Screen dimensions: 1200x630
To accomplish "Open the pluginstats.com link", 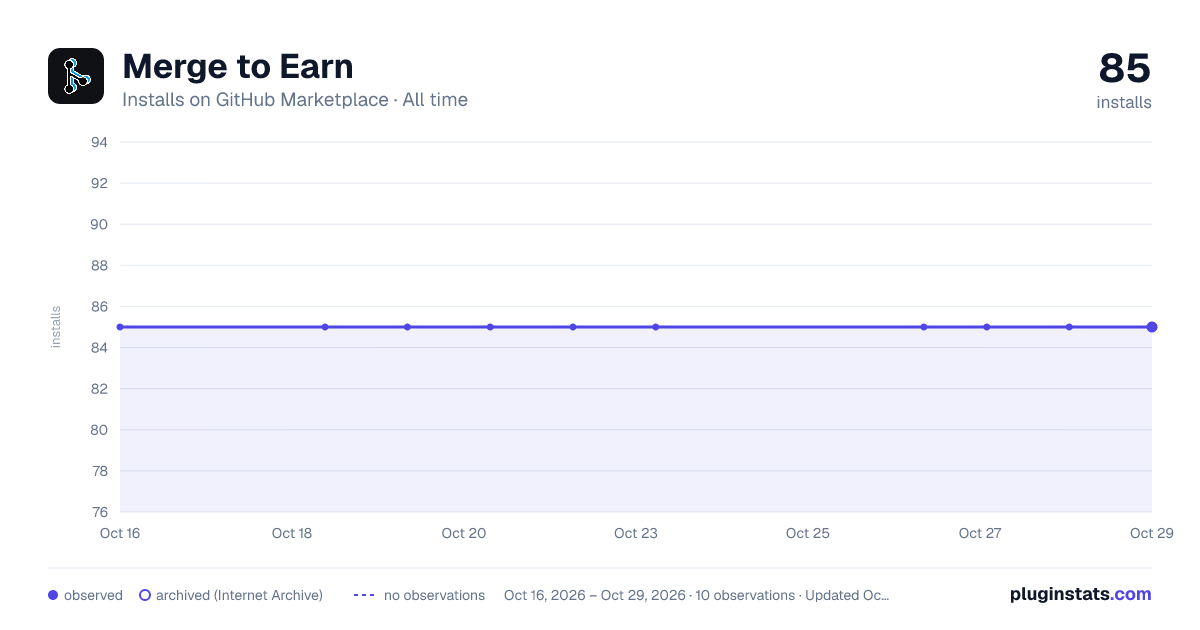I will pyautogui.click(x=1080, y=594).
